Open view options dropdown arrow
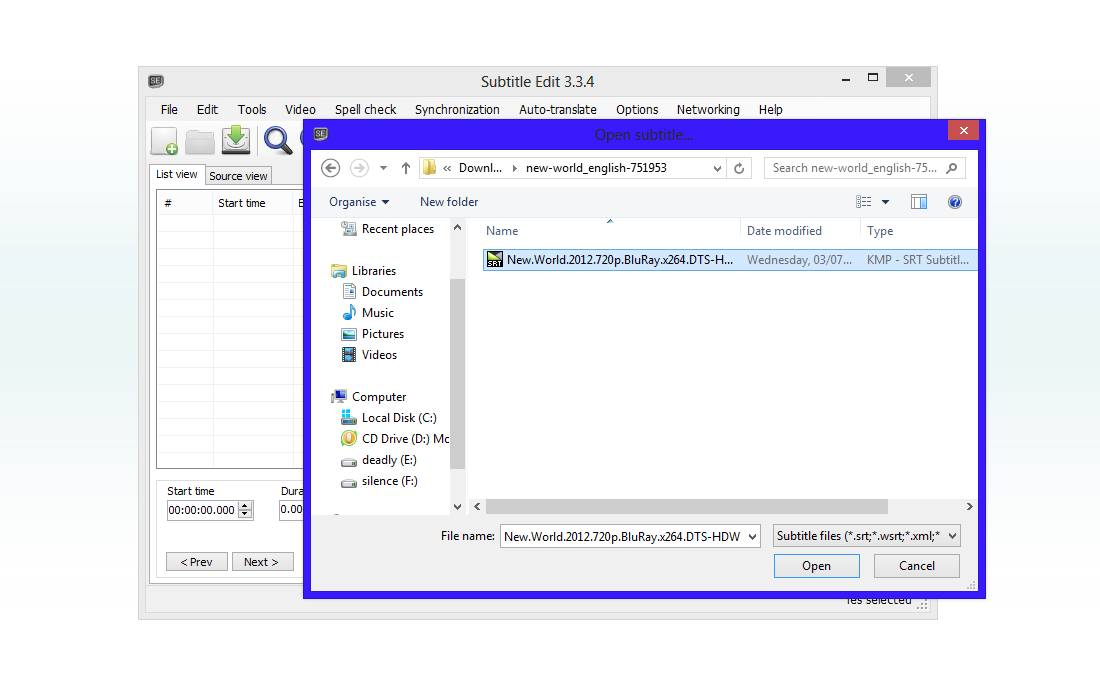 point(885,202)
